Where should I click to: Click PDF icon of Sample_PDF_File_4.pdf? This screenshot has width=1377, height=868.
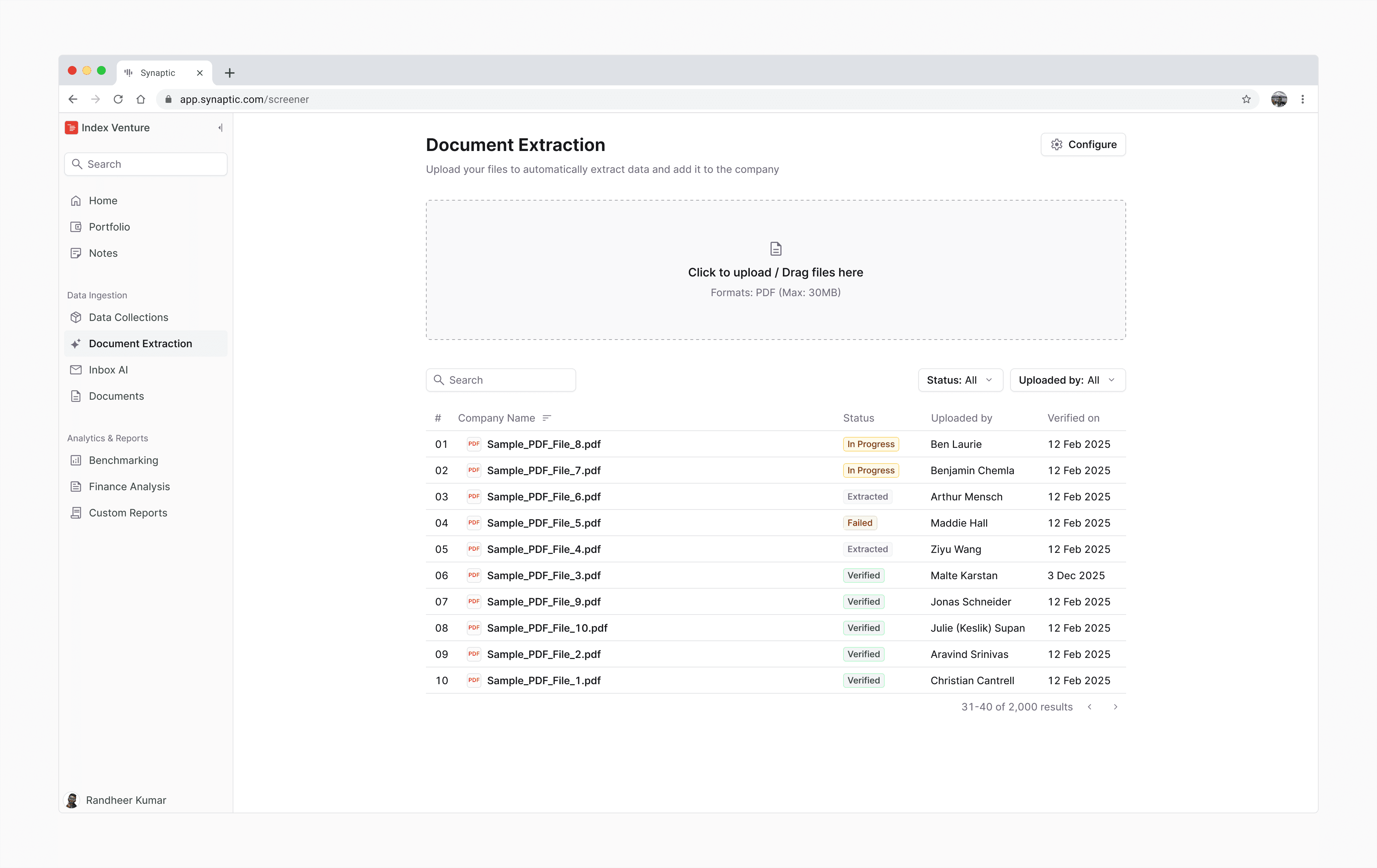[474, 550]
